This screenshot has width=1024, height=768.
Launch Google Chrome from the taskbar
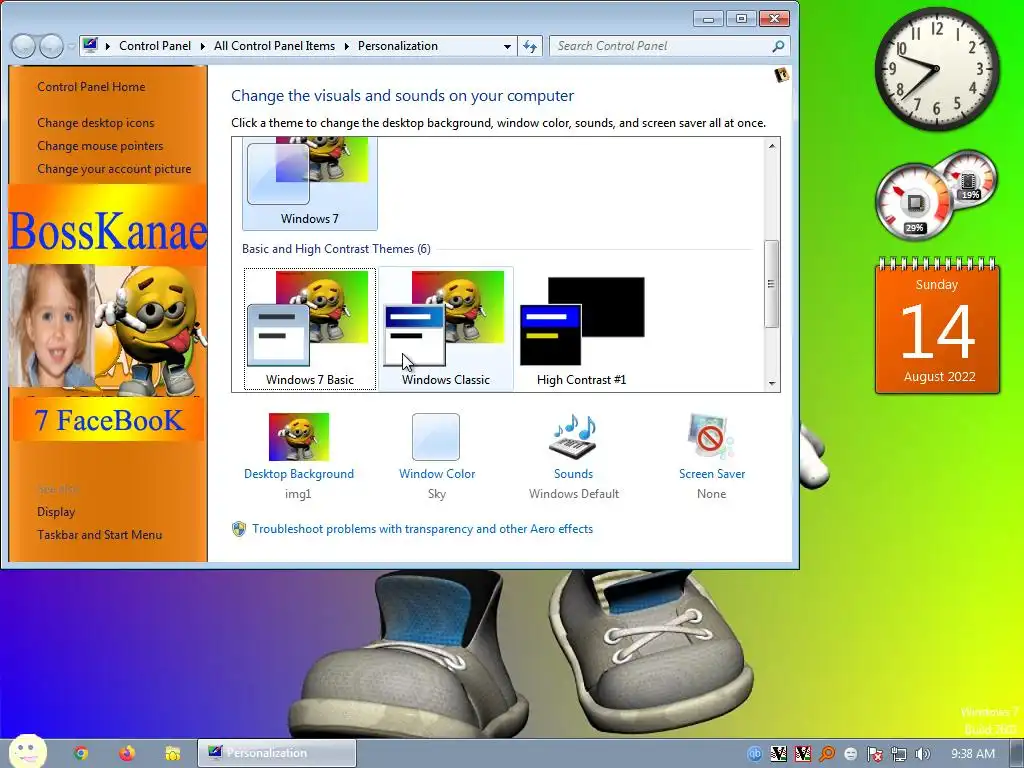tap(81, 753)
